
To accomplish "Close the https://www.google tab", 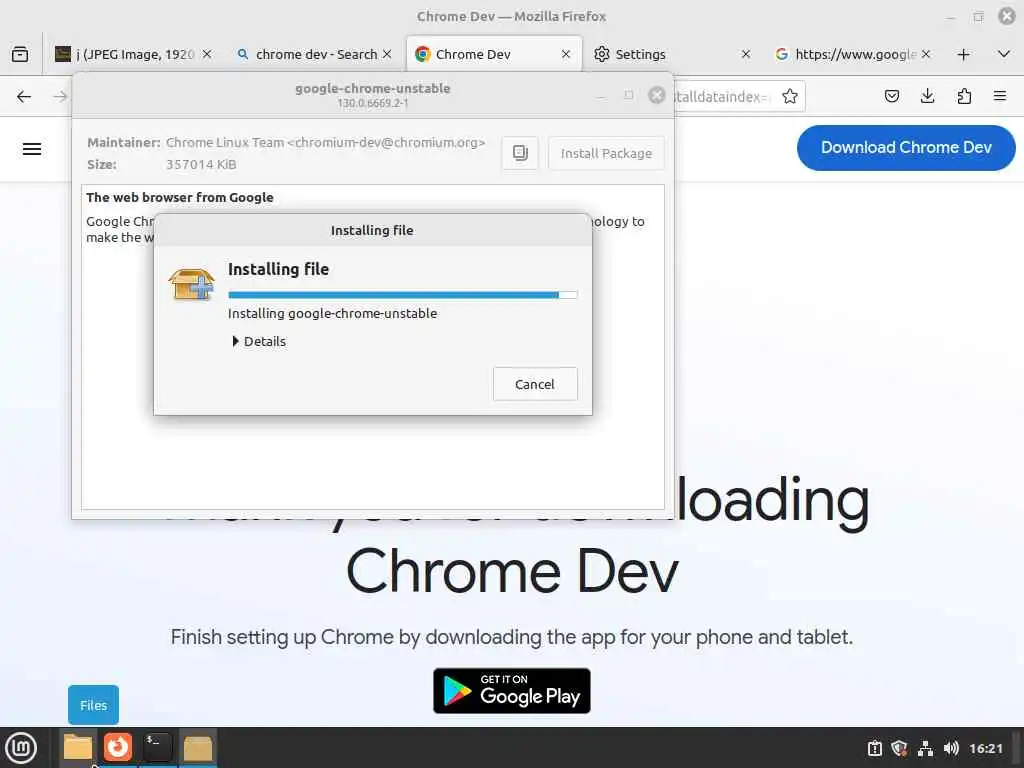I will pyautogui.click(x=925, y=54).
